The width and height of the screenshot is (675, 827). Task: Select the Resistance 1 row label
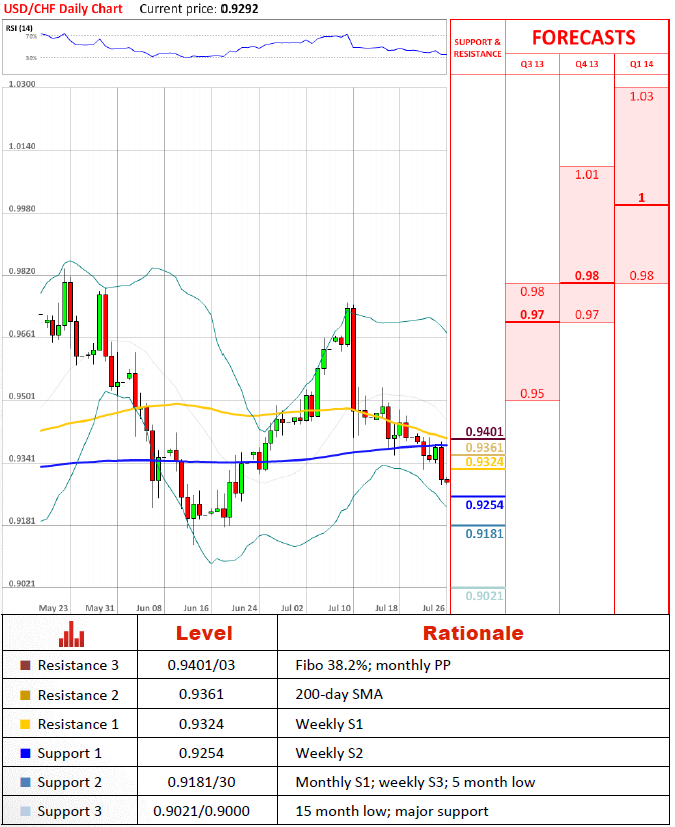click(x=78, y=724)
